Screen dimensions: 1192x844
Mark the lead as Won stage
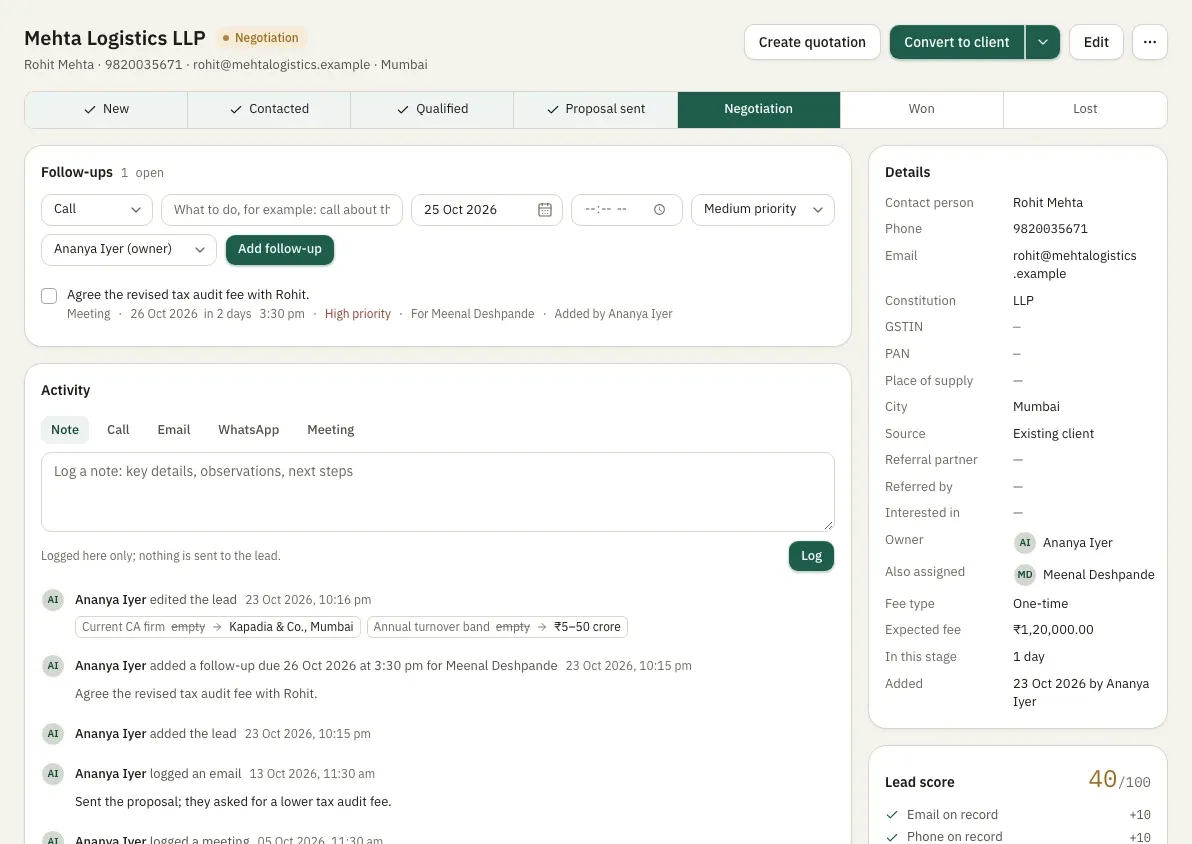pyautogui.click(x=921, y=109)
